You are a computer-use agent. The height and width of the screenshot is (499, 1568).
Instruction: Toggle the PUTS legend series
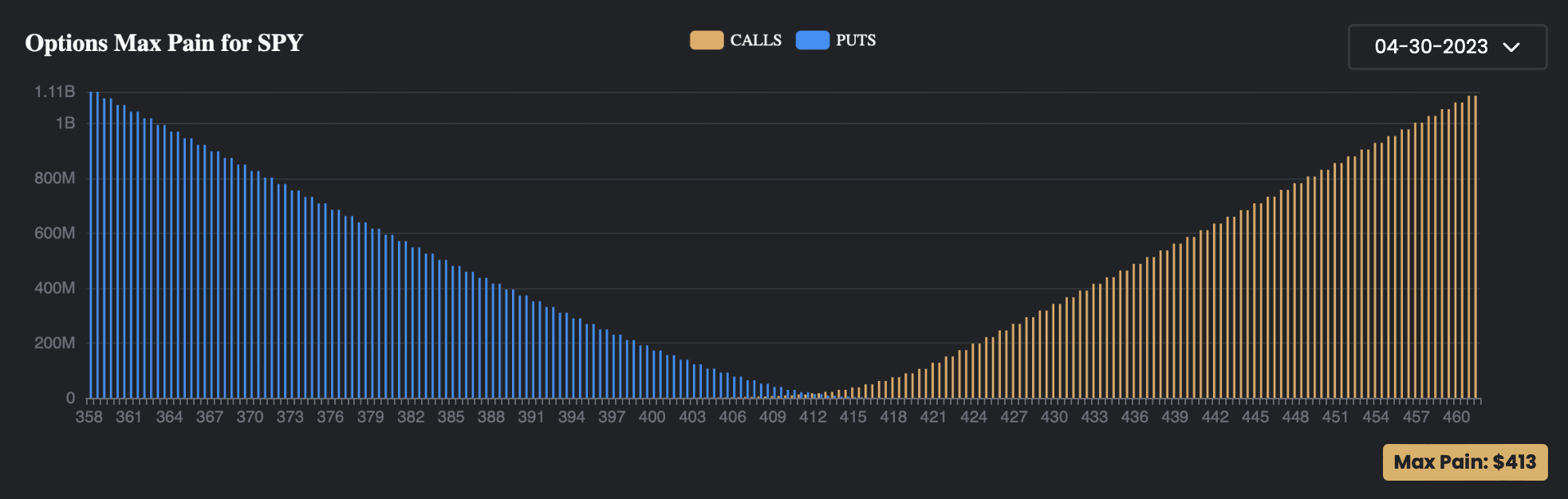point(836,40)
